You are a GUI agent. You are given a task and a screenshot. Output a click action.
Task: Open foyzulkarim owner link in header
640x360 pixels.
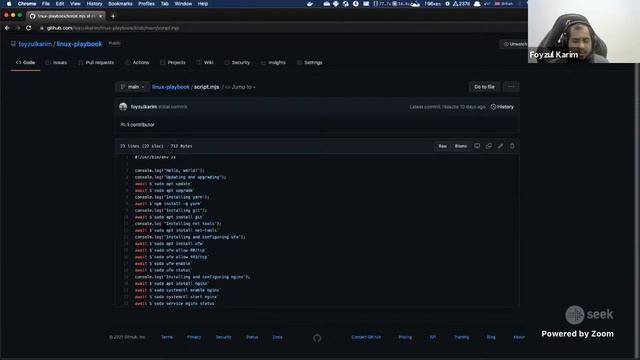click(x=35, y=44)
